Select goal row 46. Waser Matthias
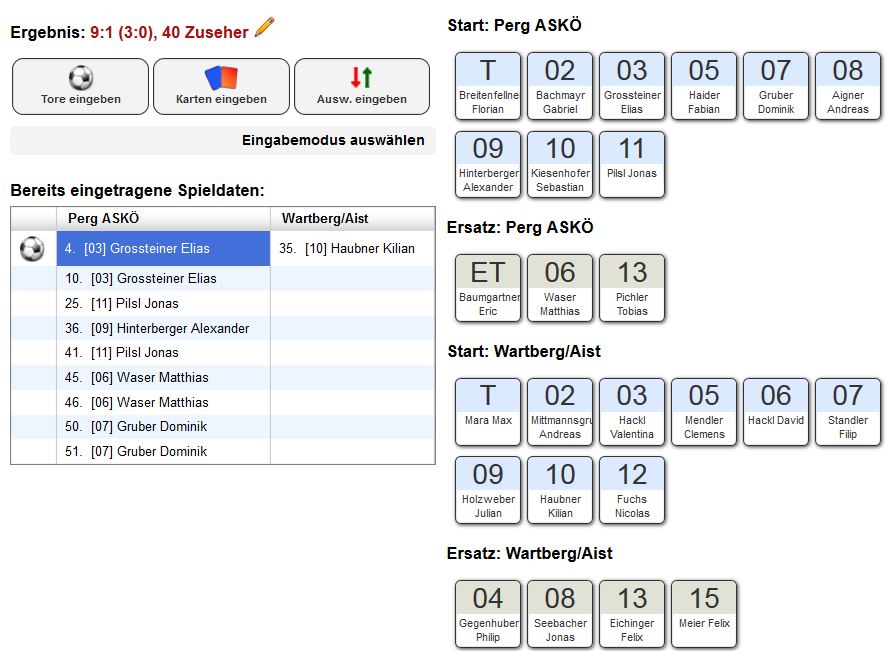The width and height of the screenshot is (888, 651). click(x=163, y=402)
